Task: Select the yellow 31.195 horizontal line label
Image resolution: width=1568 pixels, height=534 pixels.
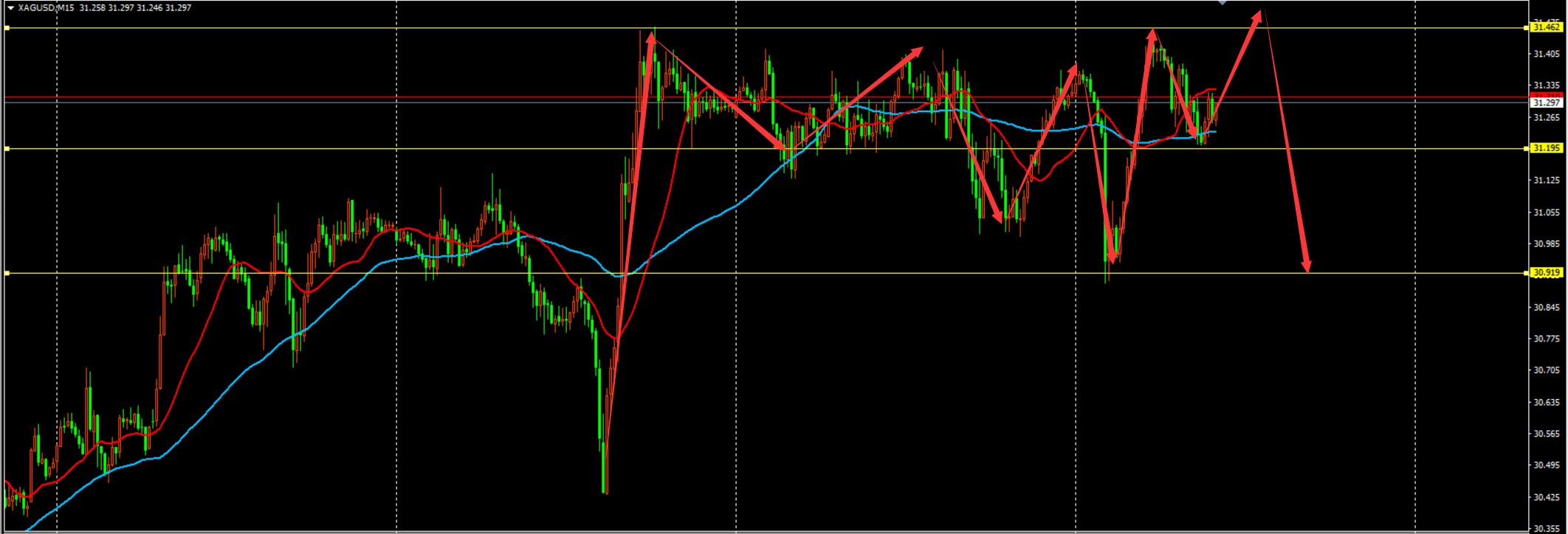Action: (x=1547, y=148)
